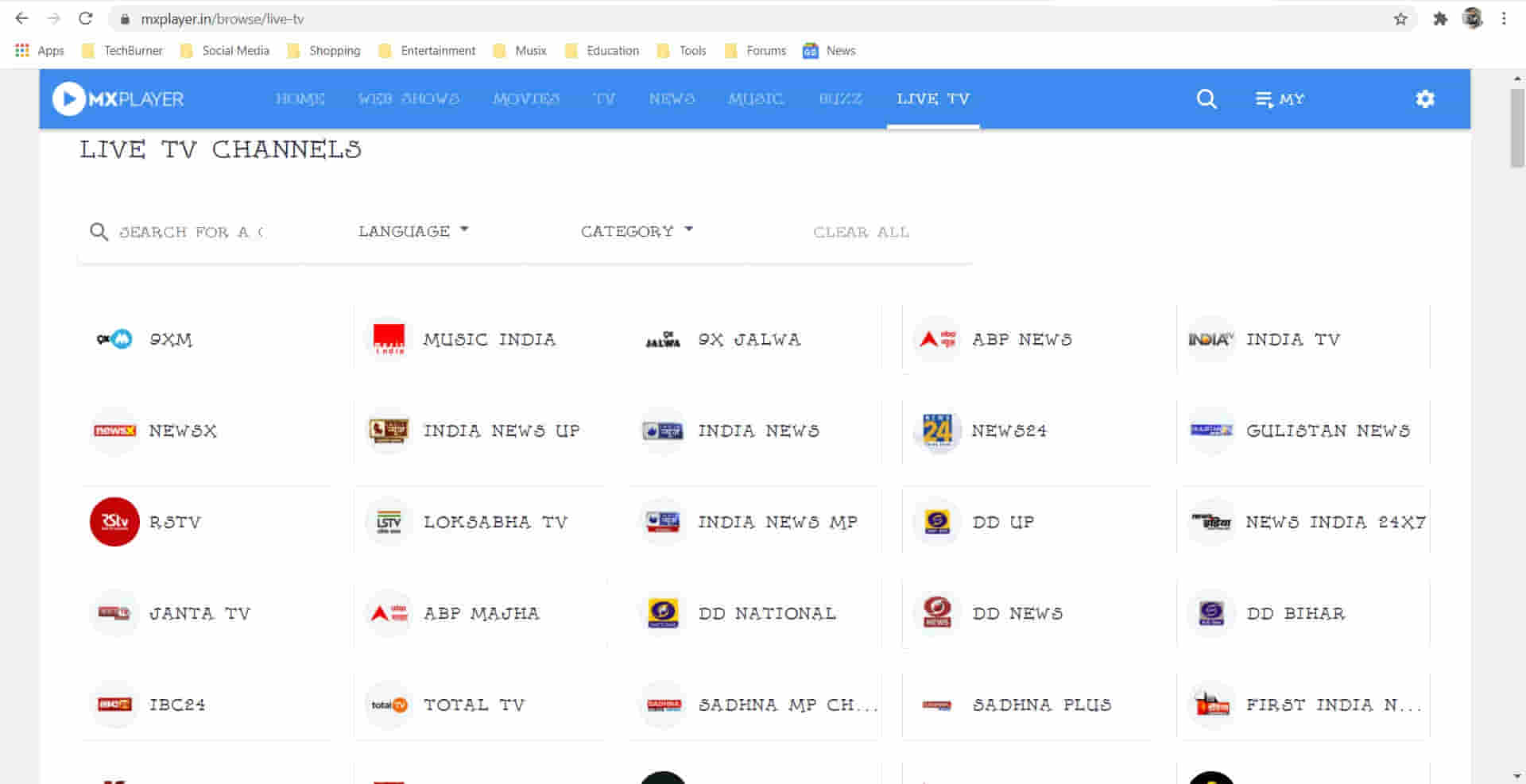Open the Buzz tab
The image size is (1526, 784).
[840, 98]
